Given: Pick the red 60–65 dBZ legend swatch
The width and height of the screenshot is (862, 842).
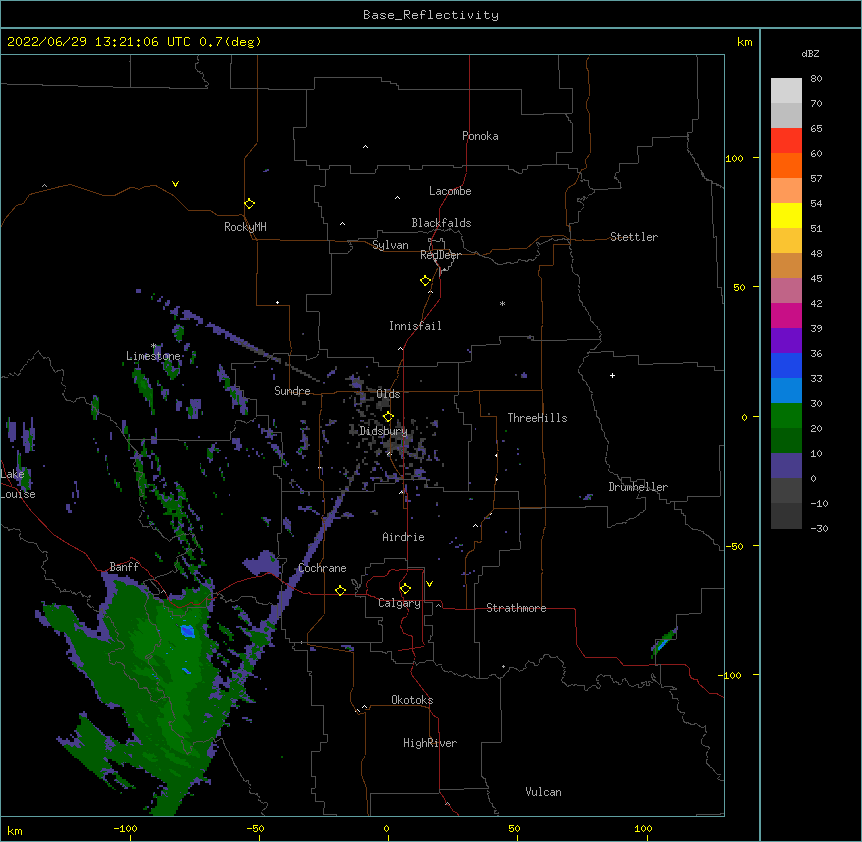Looking at the screenshot, I should (786, 141).
